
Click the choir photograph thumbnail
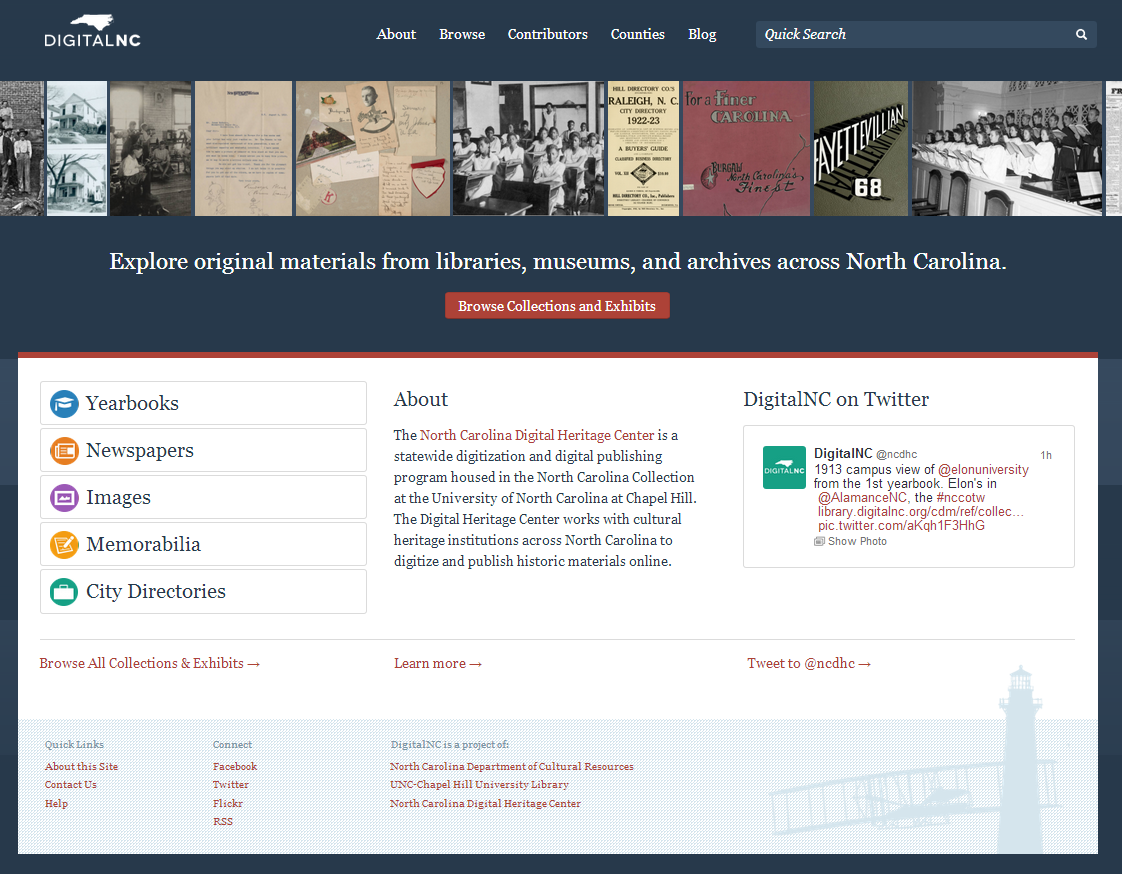point(1007,148)
